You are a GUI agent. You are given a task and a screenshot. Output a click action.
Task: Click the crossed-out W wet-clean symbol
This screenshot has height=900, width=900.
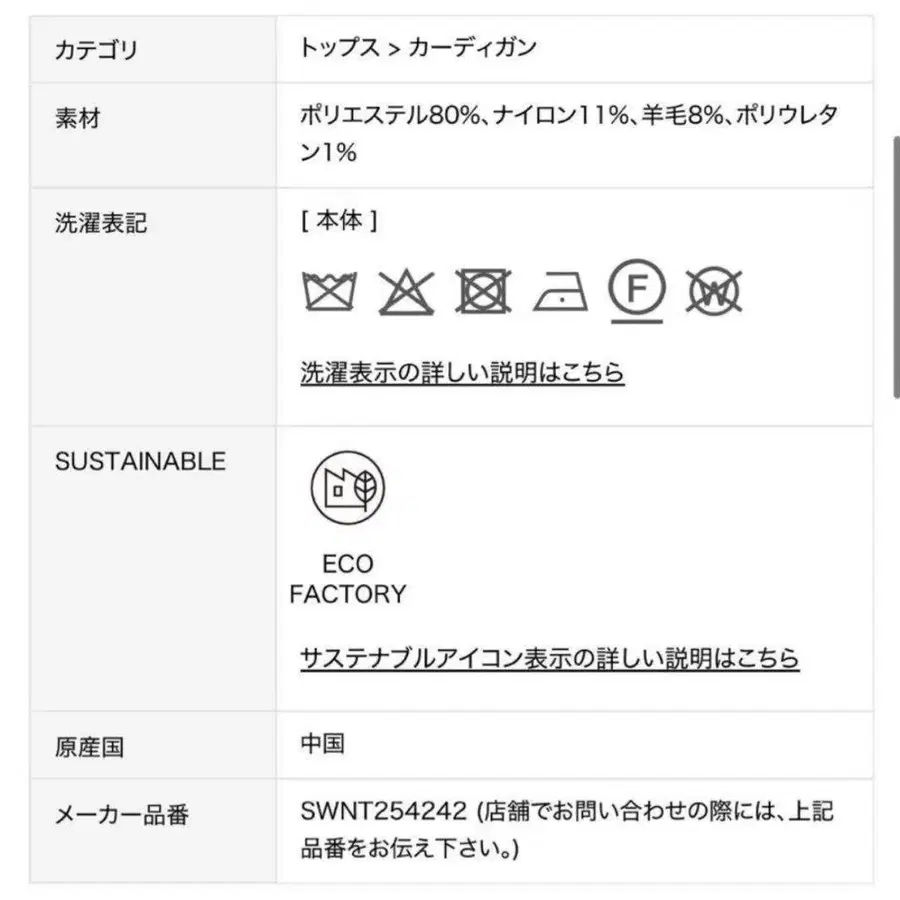point(714,292)
